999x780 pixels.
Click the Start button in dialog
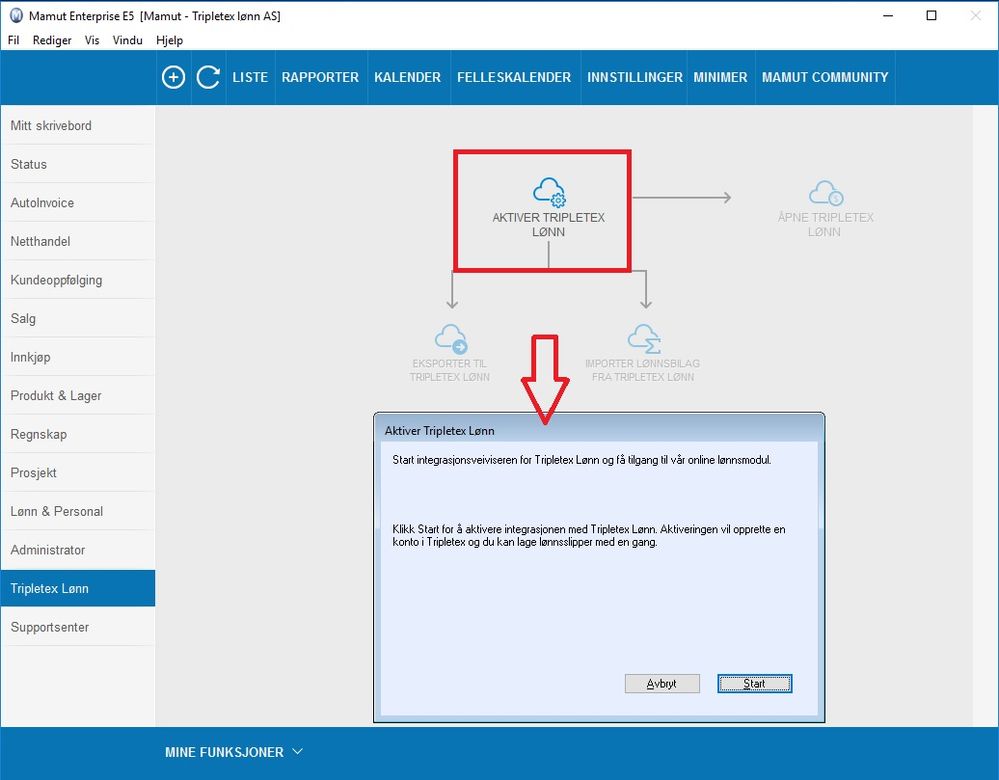(754, 683)
